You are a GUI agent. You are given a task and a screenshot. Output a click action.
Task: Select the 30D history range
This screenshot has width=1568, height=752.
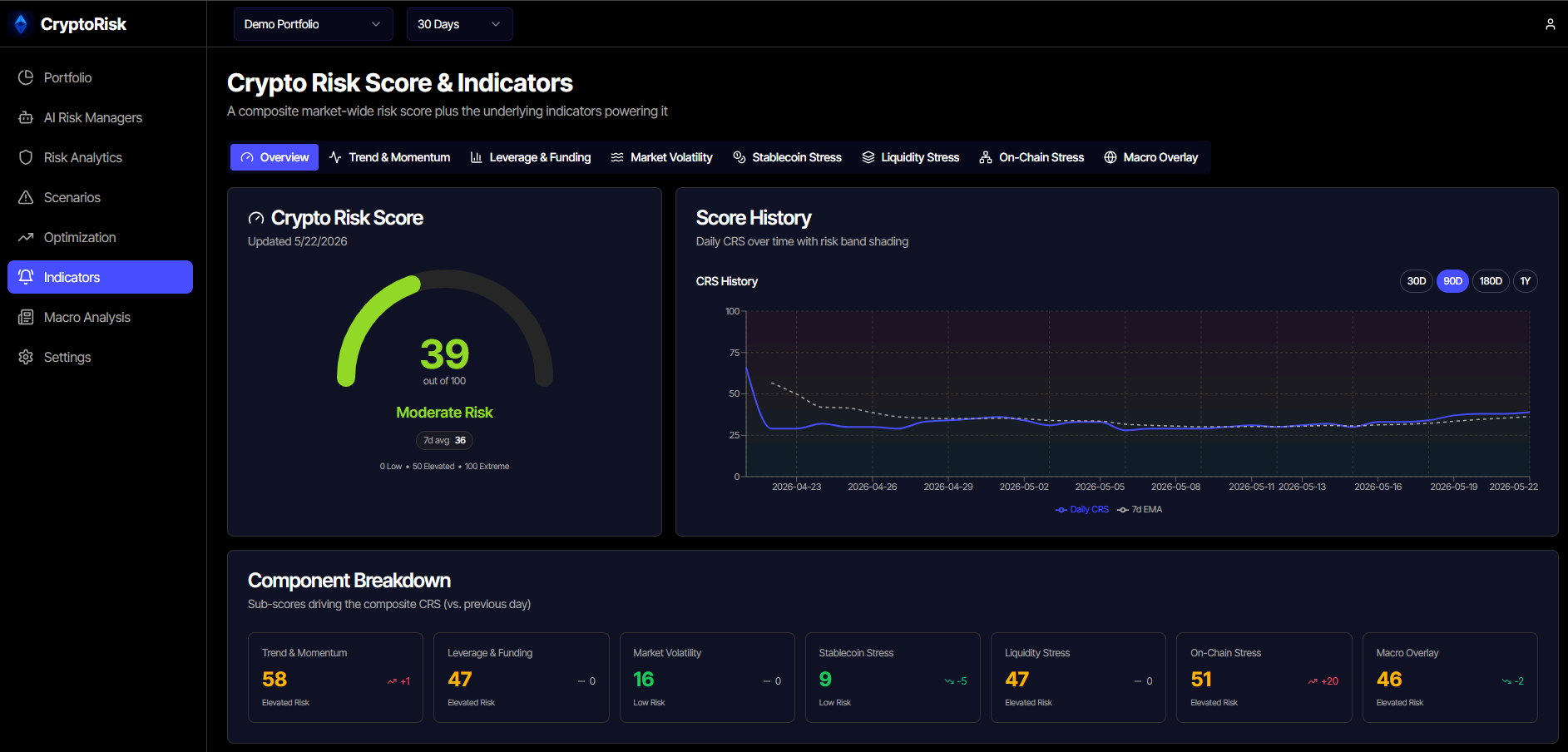[1417, 281]
